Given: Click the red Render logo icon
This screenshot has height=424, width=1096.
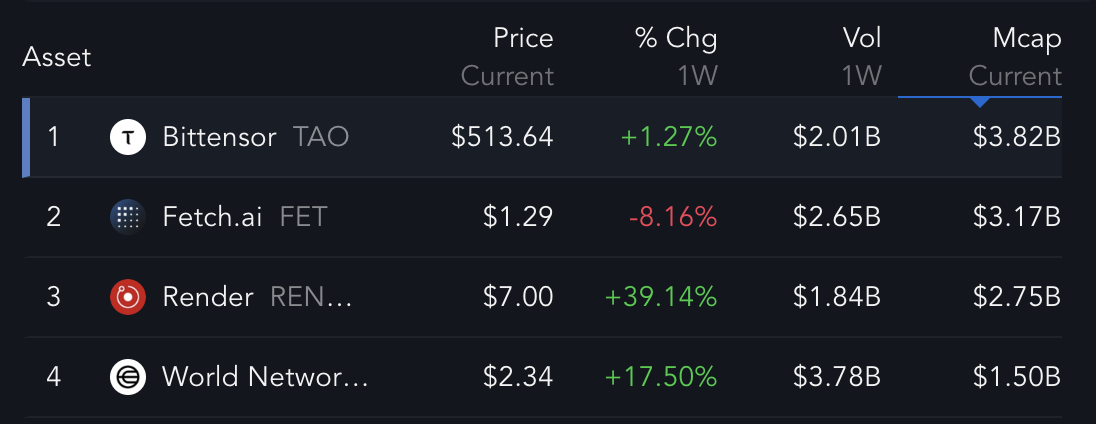Looking at the screenshot, I should (x=128, y=297).
